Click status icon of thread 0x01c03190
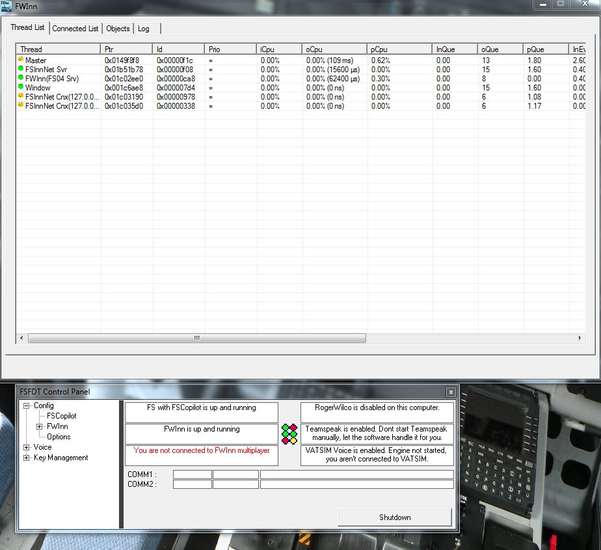601x550 pixels. [x=21, y=96]
